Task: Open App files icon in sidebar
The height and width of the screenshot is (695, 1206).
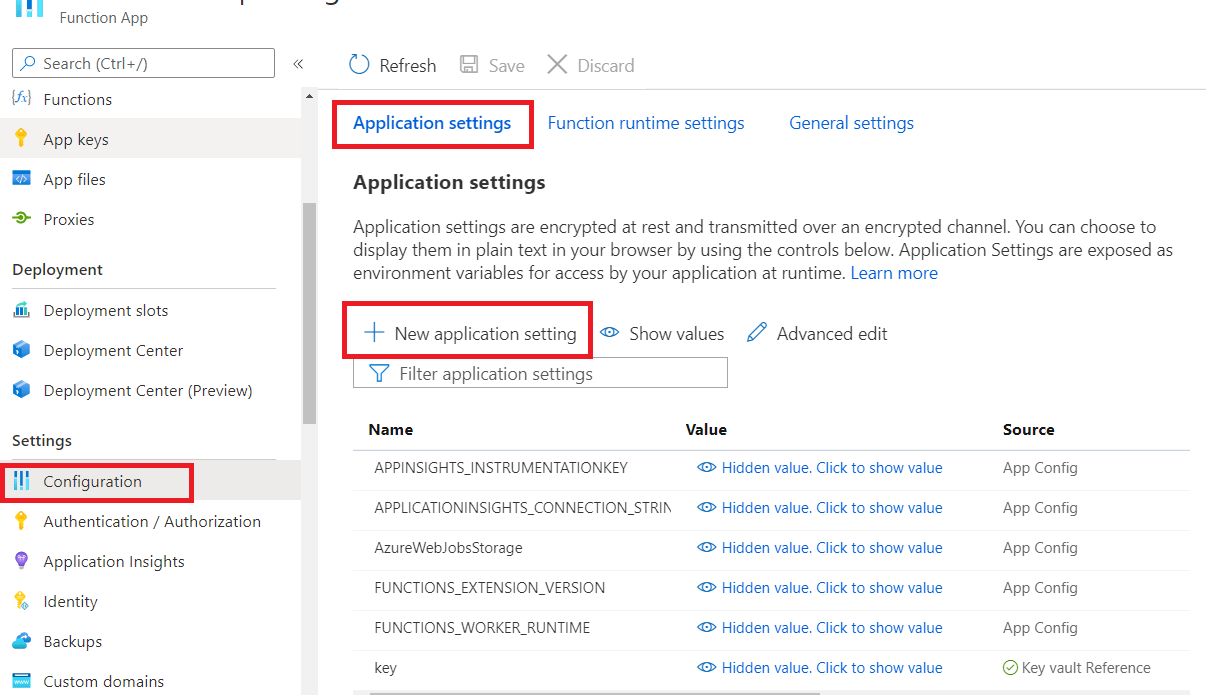Action: pos(21,179)
